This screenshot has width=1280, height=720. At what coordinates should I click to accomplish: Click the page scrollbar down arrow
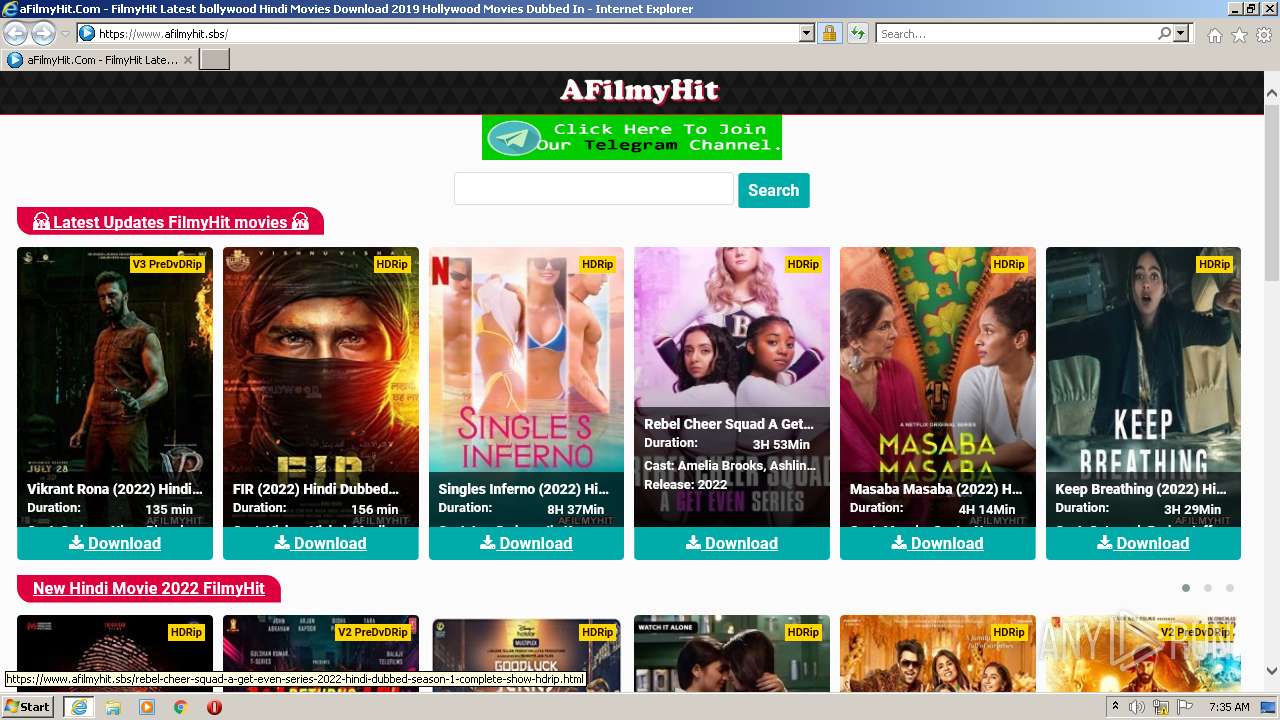pyautogui.click(x=1271, y=671)
